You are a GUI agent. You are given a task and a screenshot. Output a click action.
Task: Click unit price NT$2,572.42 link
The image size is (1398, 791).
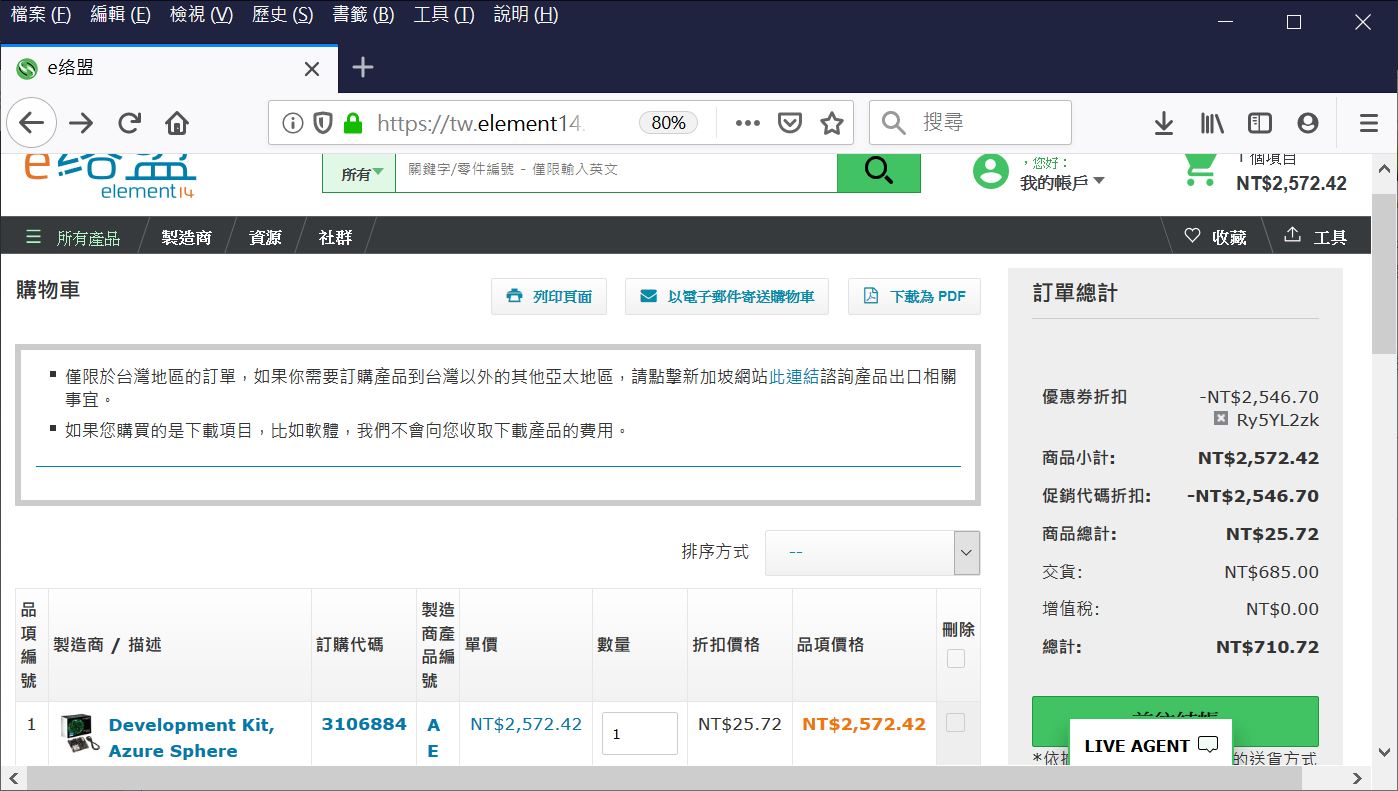click(x=526, y=724)
